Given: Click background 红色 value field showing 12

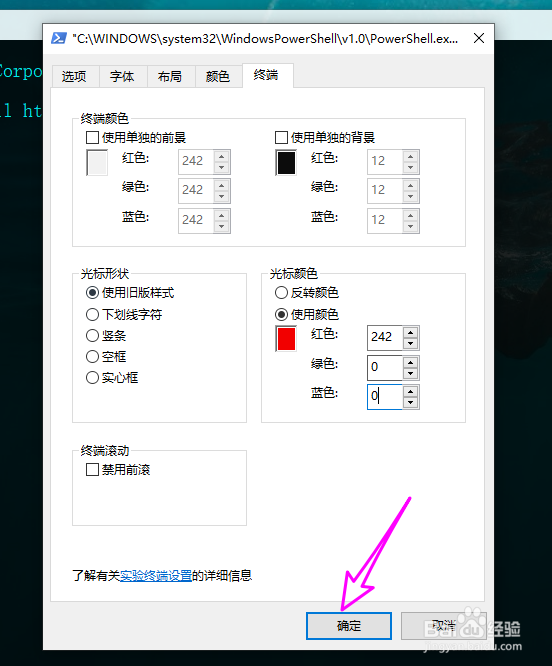Looking at the screenshot, I should [x=385, y=161].
